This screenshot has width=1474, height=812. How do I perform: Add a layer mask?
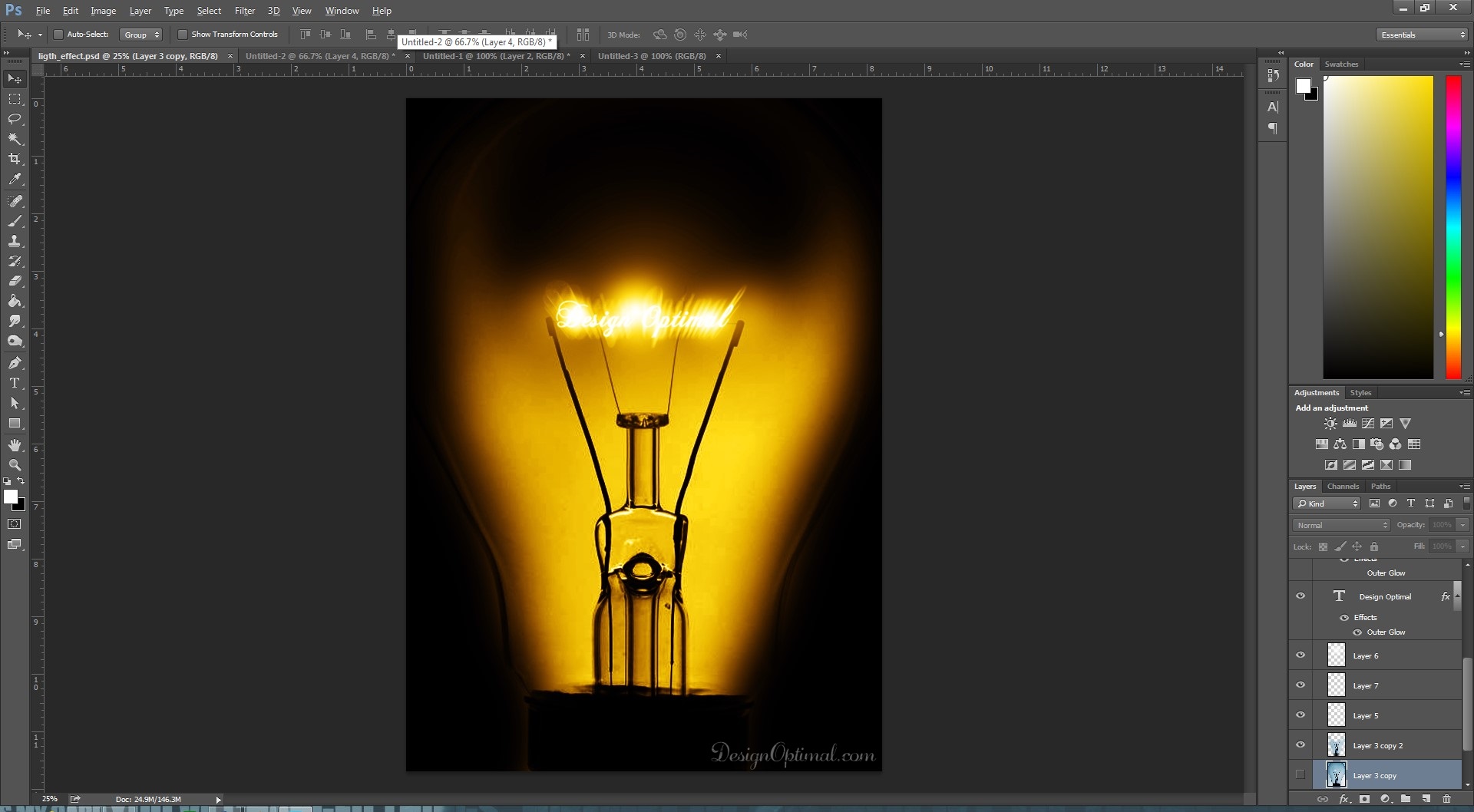[x=1364, y=799]
